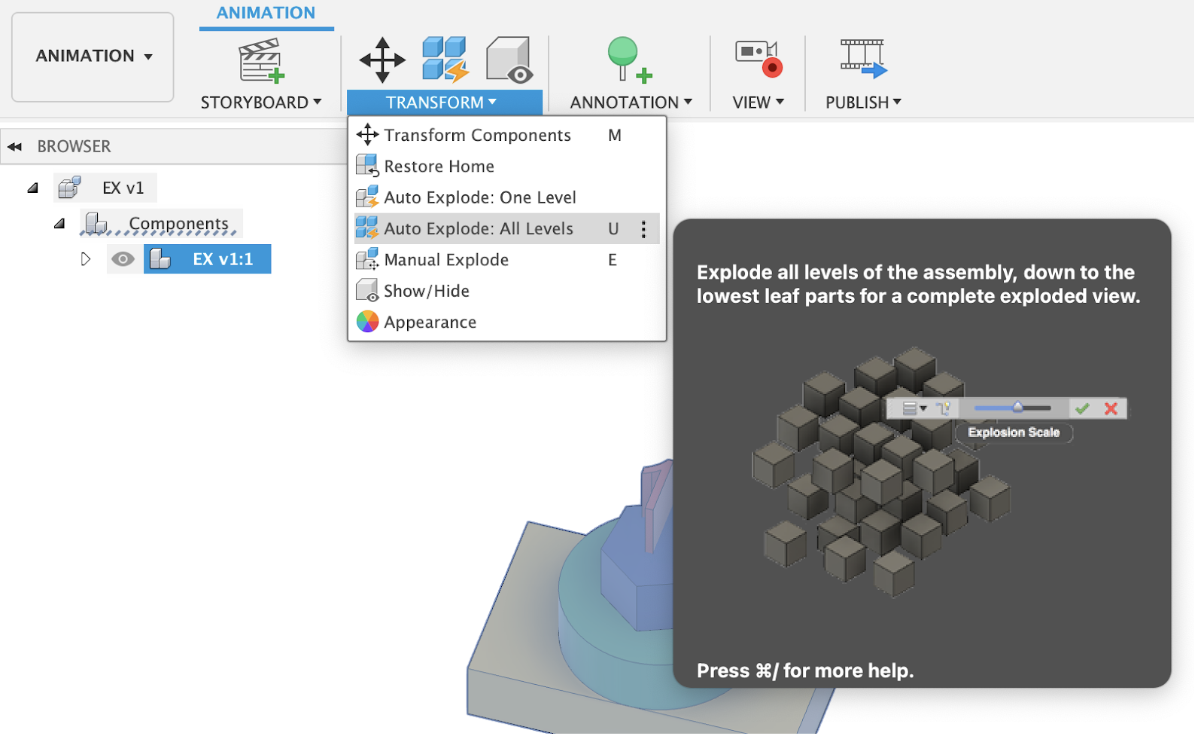This screenshot has width=1194, height=734.
Task: Click the EX v1 assembly icon in Browser
Action: [x=68, y=187]
